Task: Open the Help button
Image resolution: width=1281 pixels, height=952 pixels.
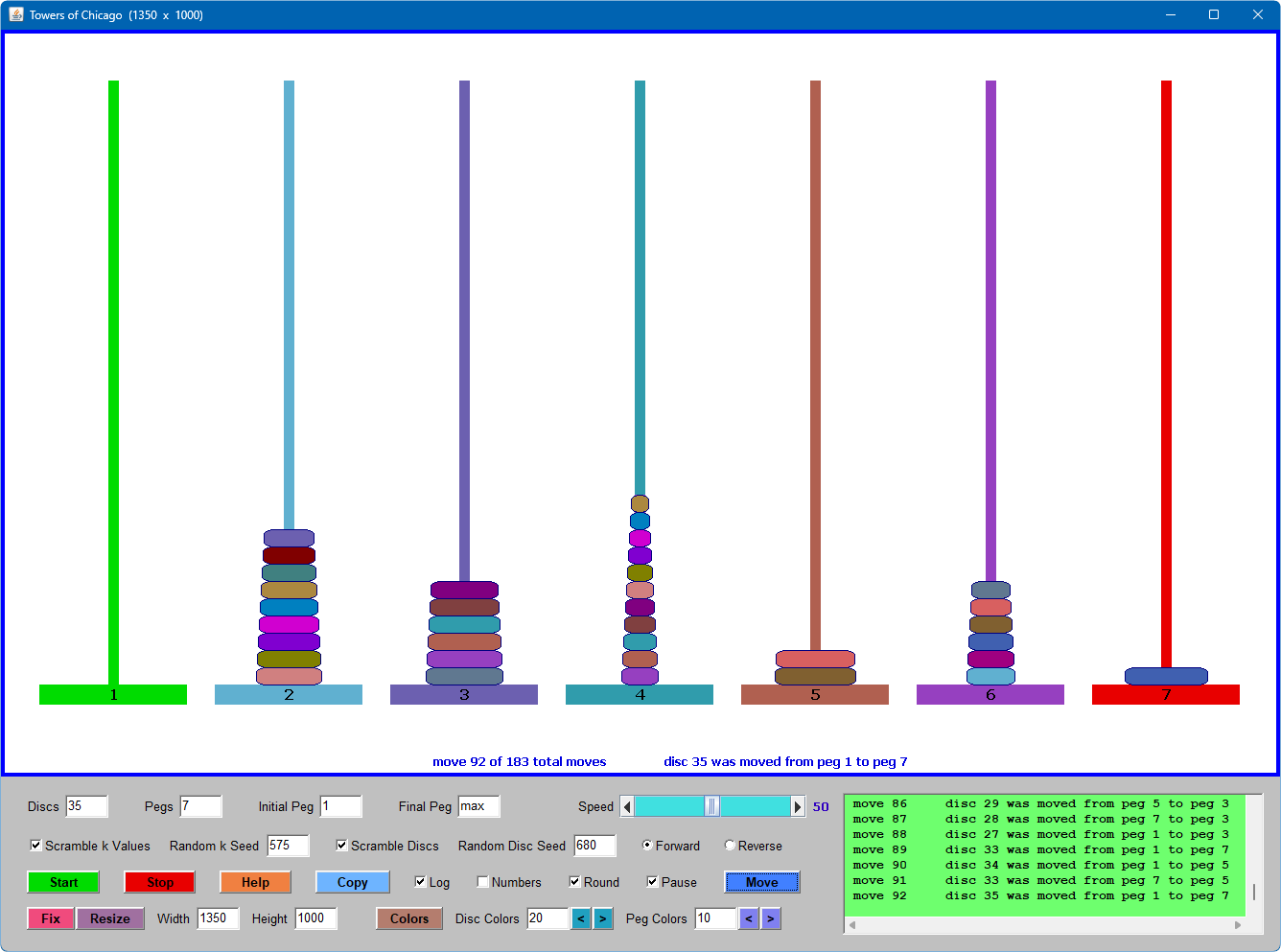Action: click(x=255, y=882)
